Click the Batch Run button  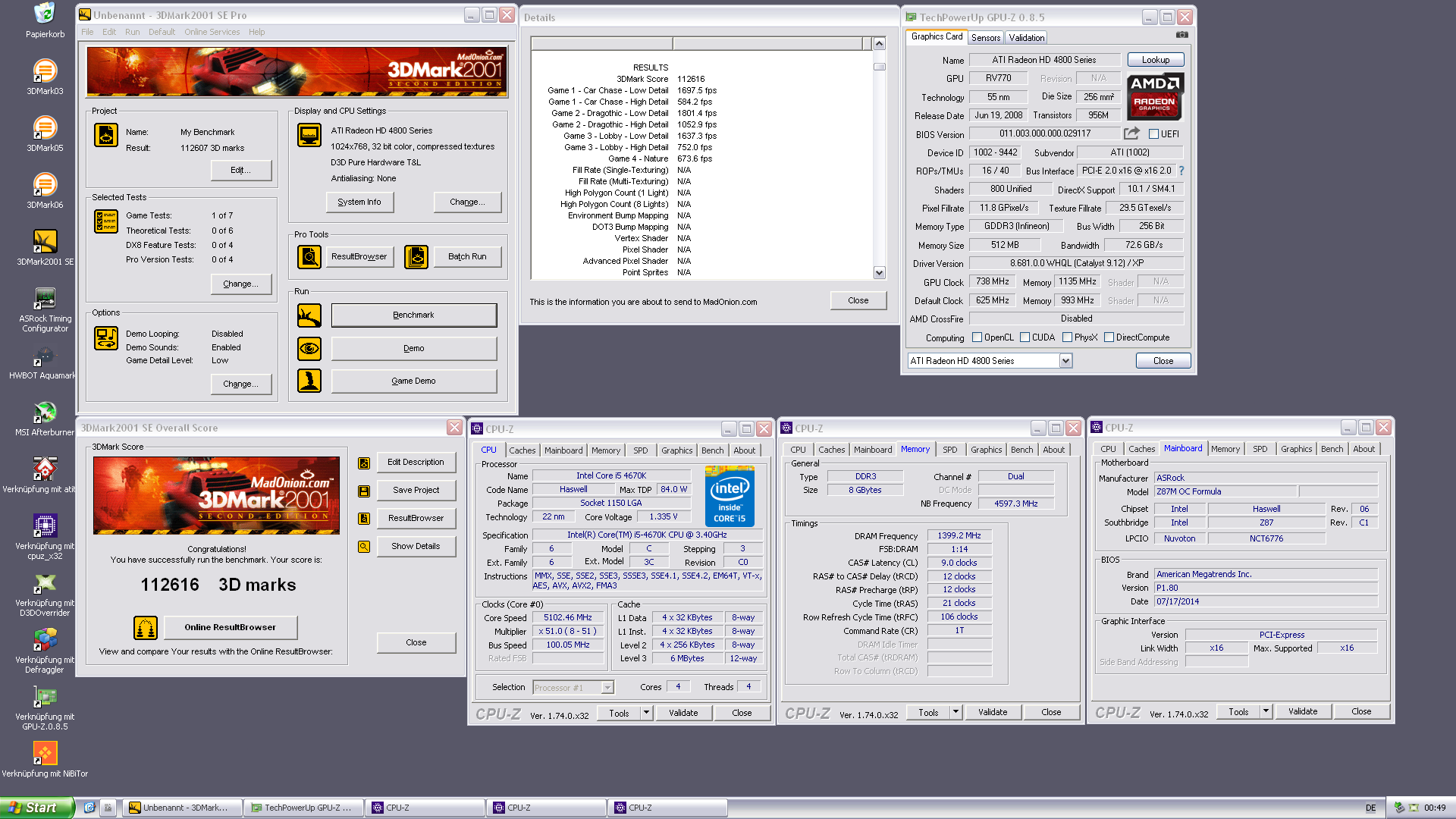click(467, 257)
